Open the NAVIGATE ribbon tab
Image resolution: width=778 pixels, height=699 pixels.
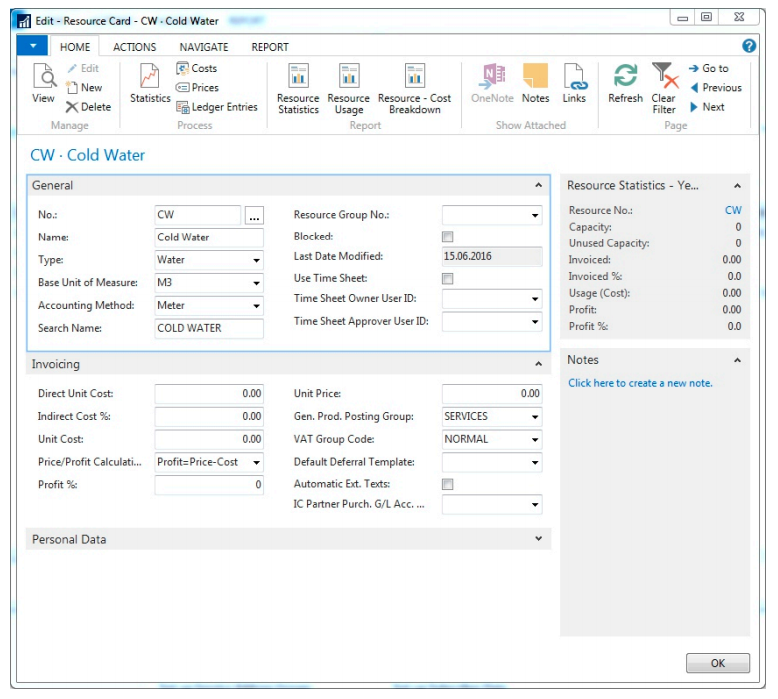click(203, 47)
